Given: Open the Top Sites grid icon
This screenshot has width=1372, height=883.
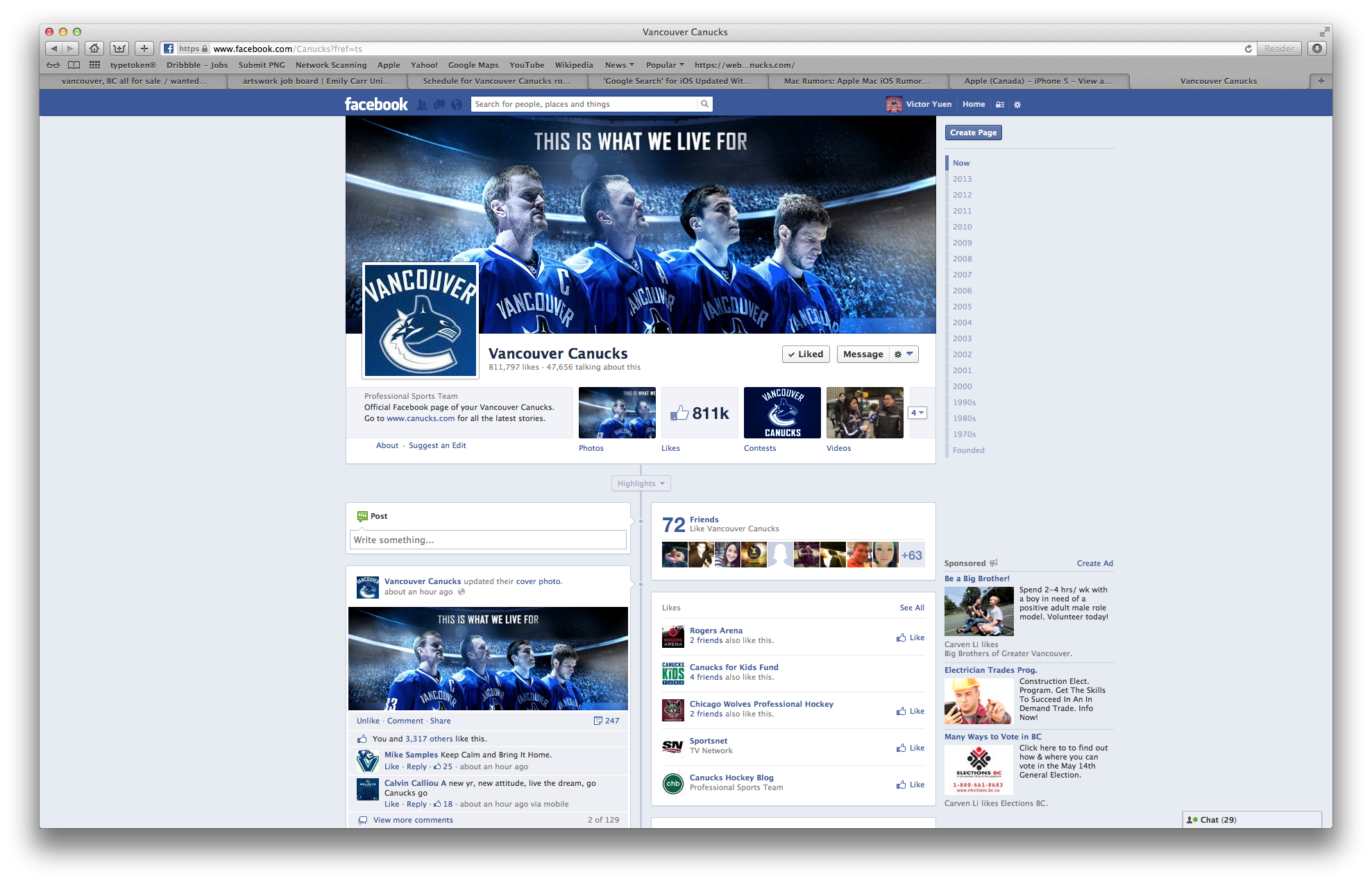Looking at the screenshot, I should pyautogui.click(x=94, y=65).
